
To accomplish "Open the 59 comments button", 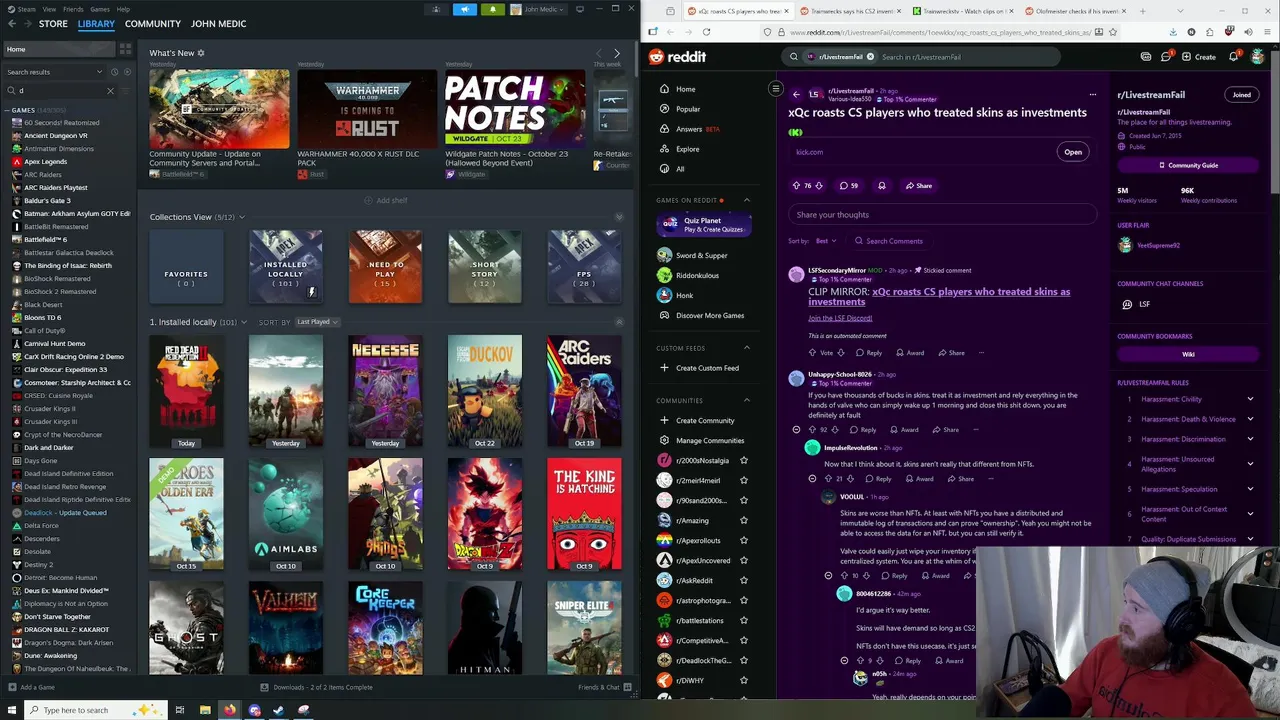I will tap(849, 185).
